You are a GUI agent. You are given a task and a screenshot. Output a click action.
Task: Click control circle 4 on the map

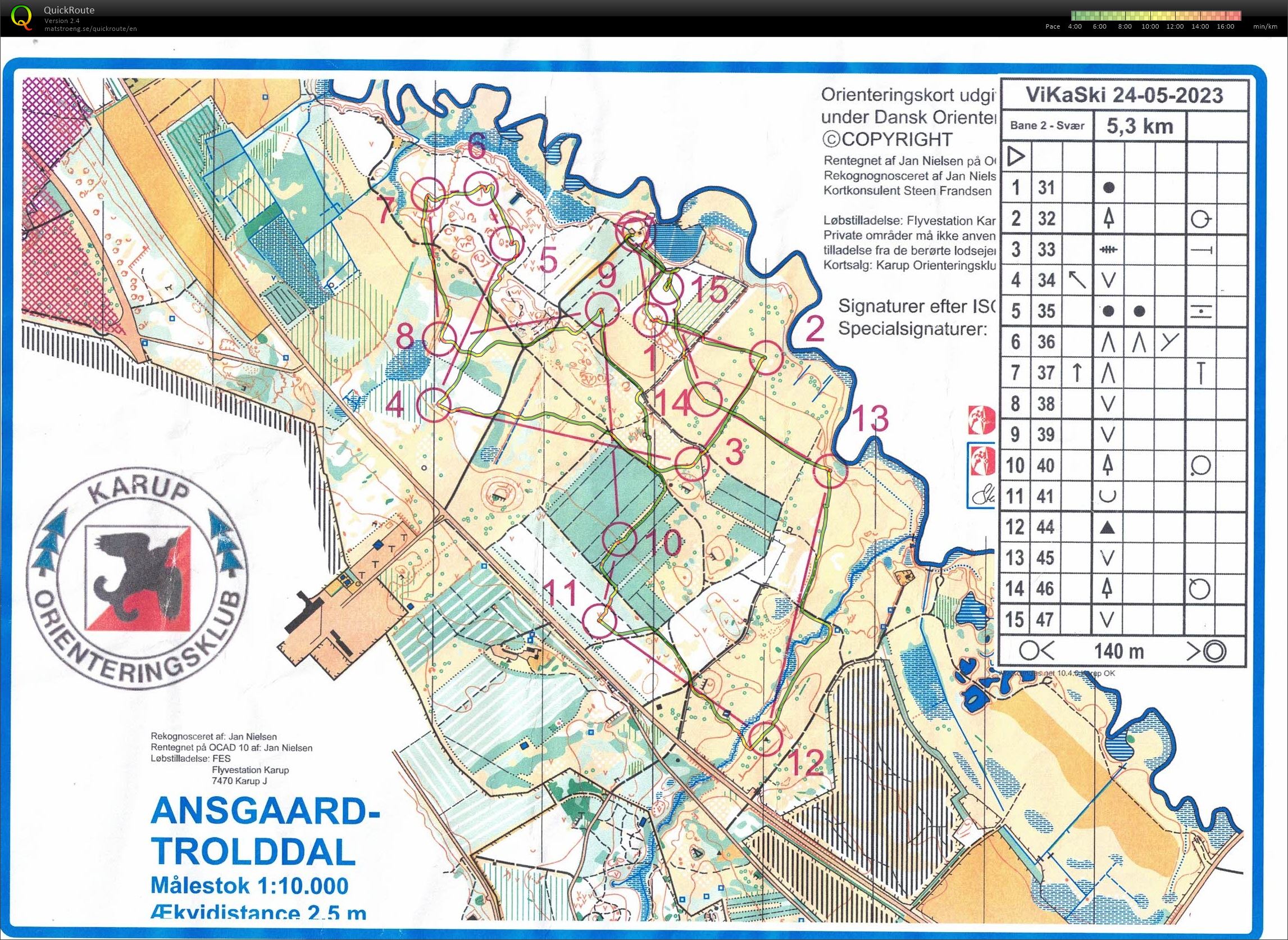434,405
